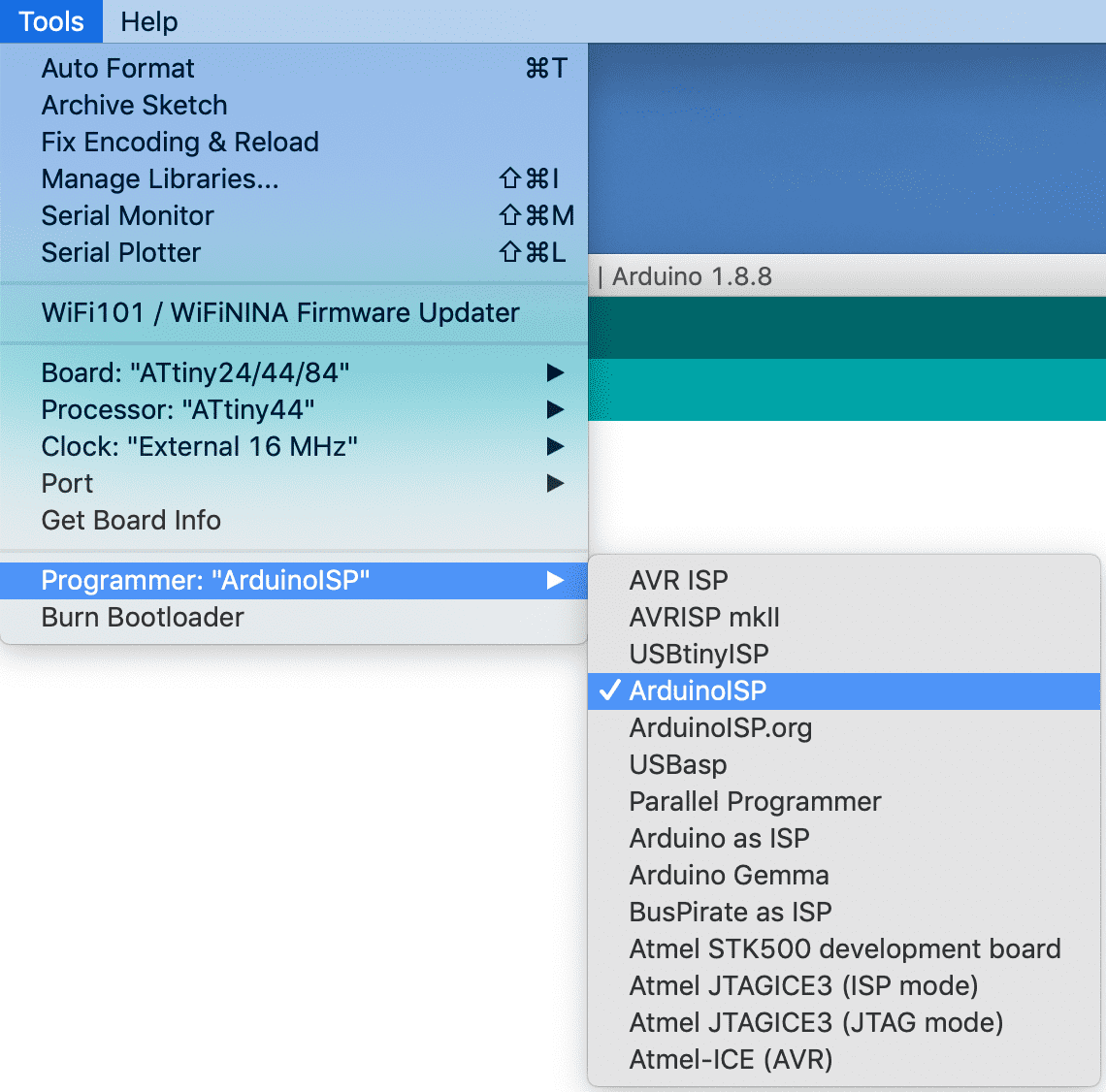
Task: Click Get Board Info
Action: [131, 520]
